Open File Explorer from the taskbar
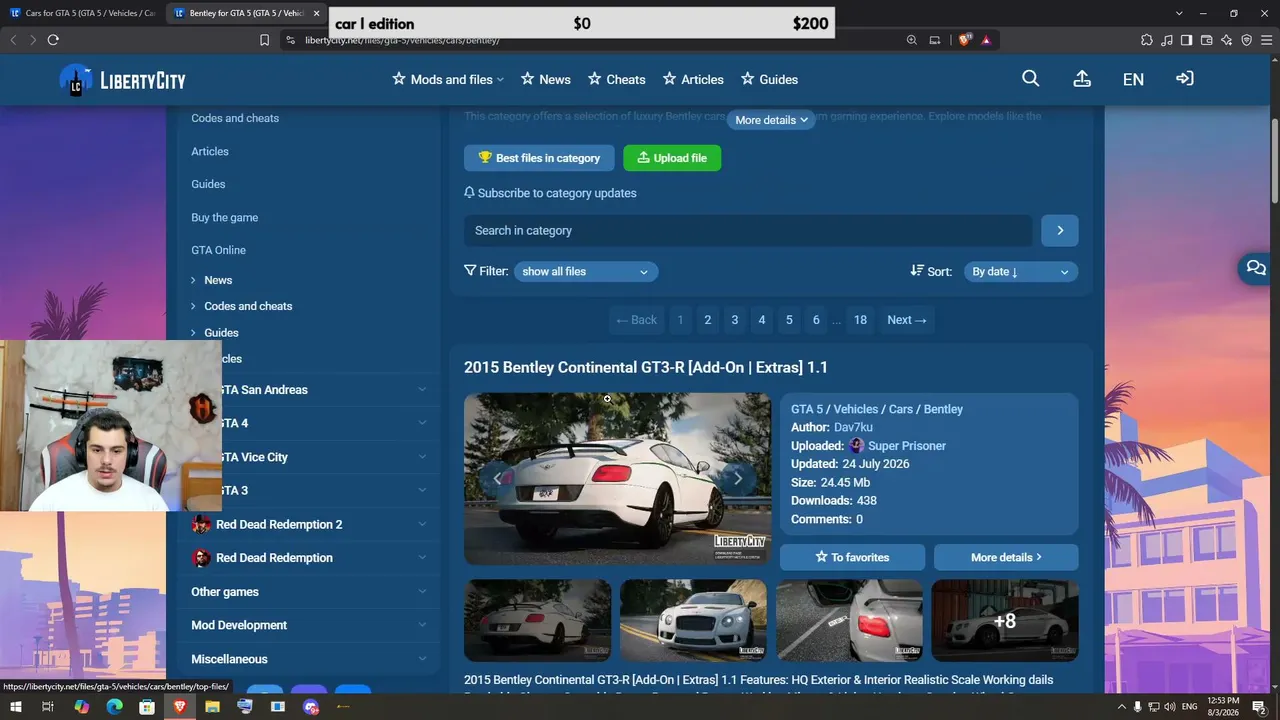Screen dimensions: 1280x720 pyautogui.click(x=212, y=707)
